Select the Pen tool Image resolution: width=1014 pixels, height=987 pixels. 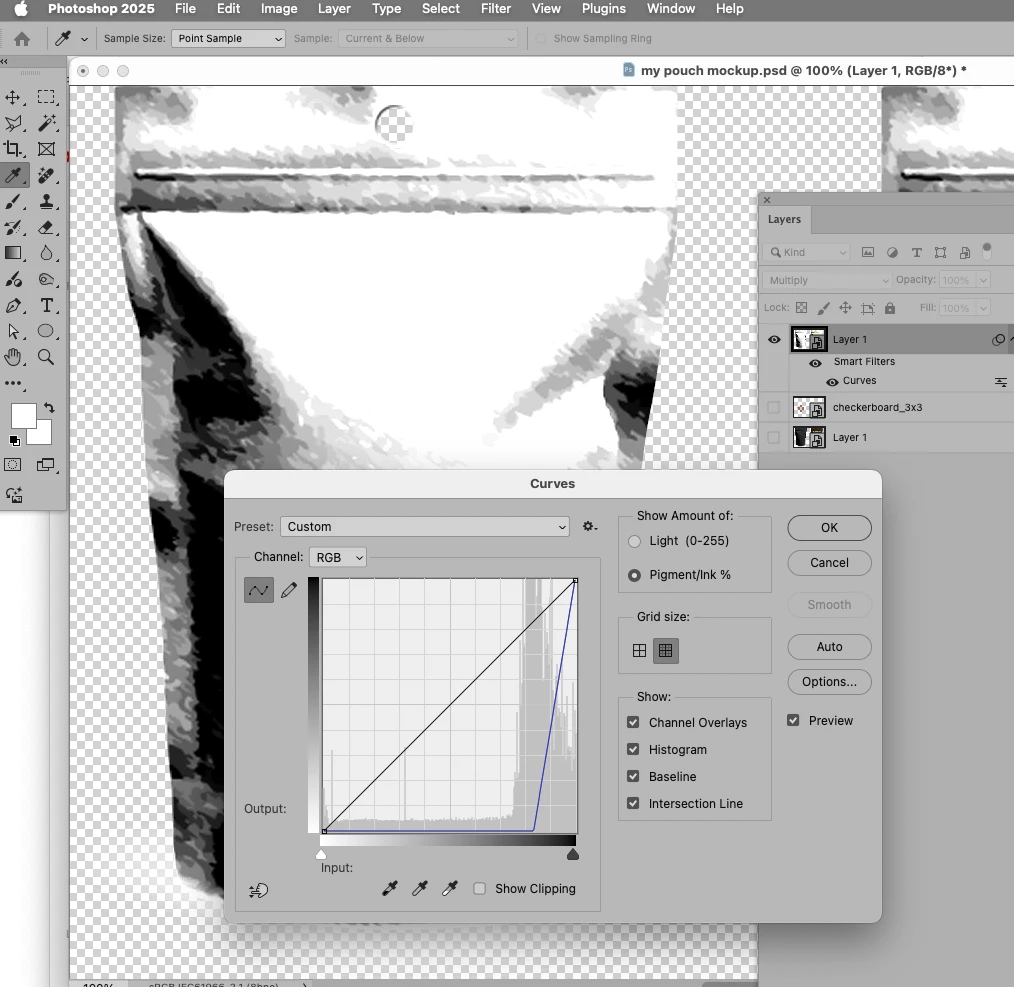[13, 306]
